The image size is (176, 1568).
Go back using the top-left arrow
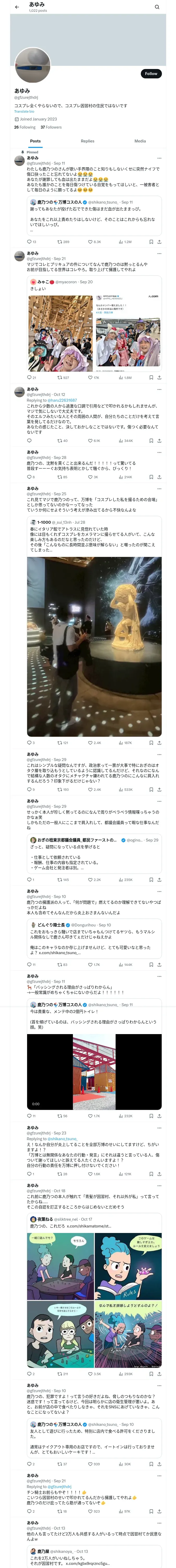coord(17,7)
